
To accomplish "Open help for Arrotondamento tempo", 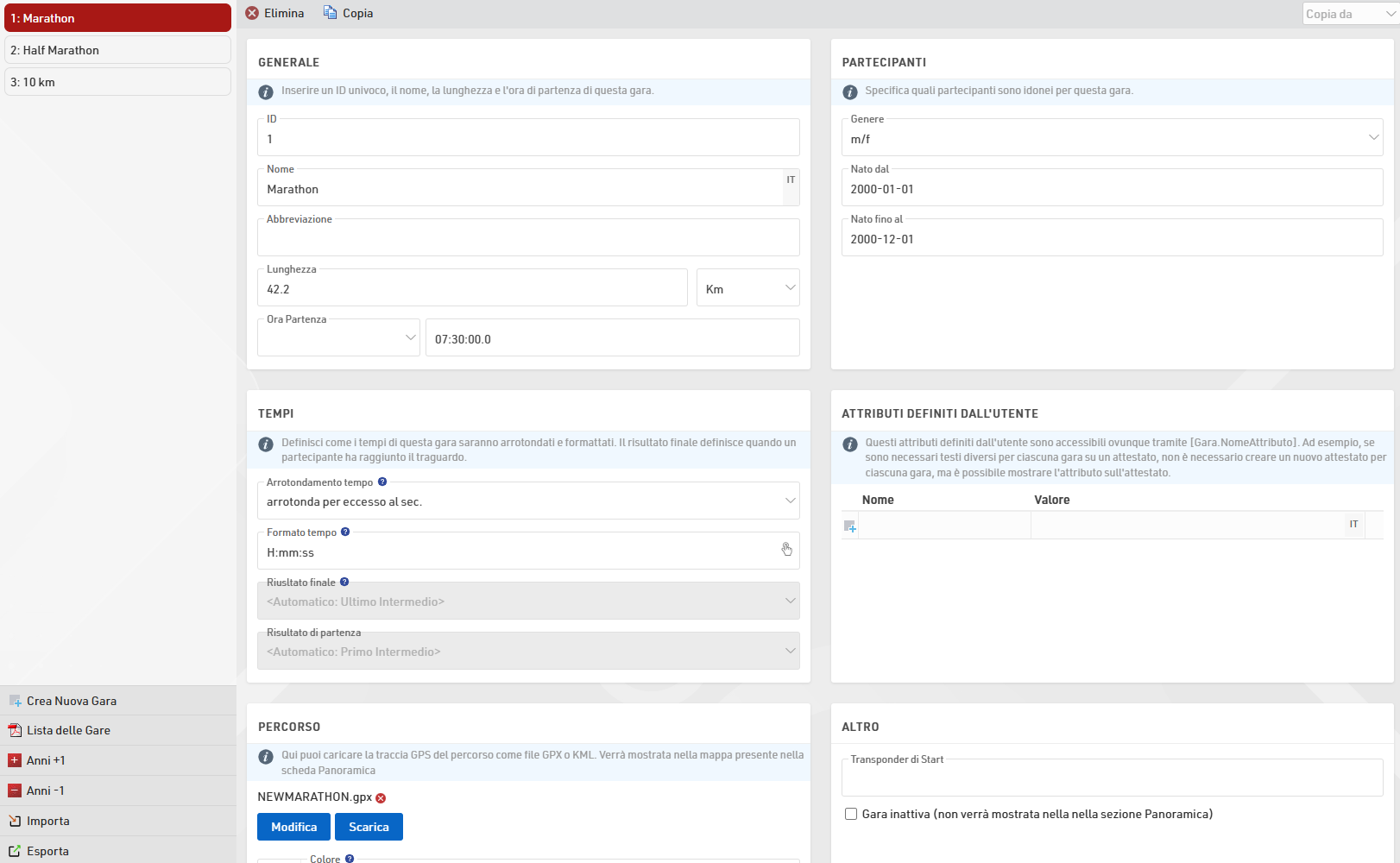I will 382,482.
